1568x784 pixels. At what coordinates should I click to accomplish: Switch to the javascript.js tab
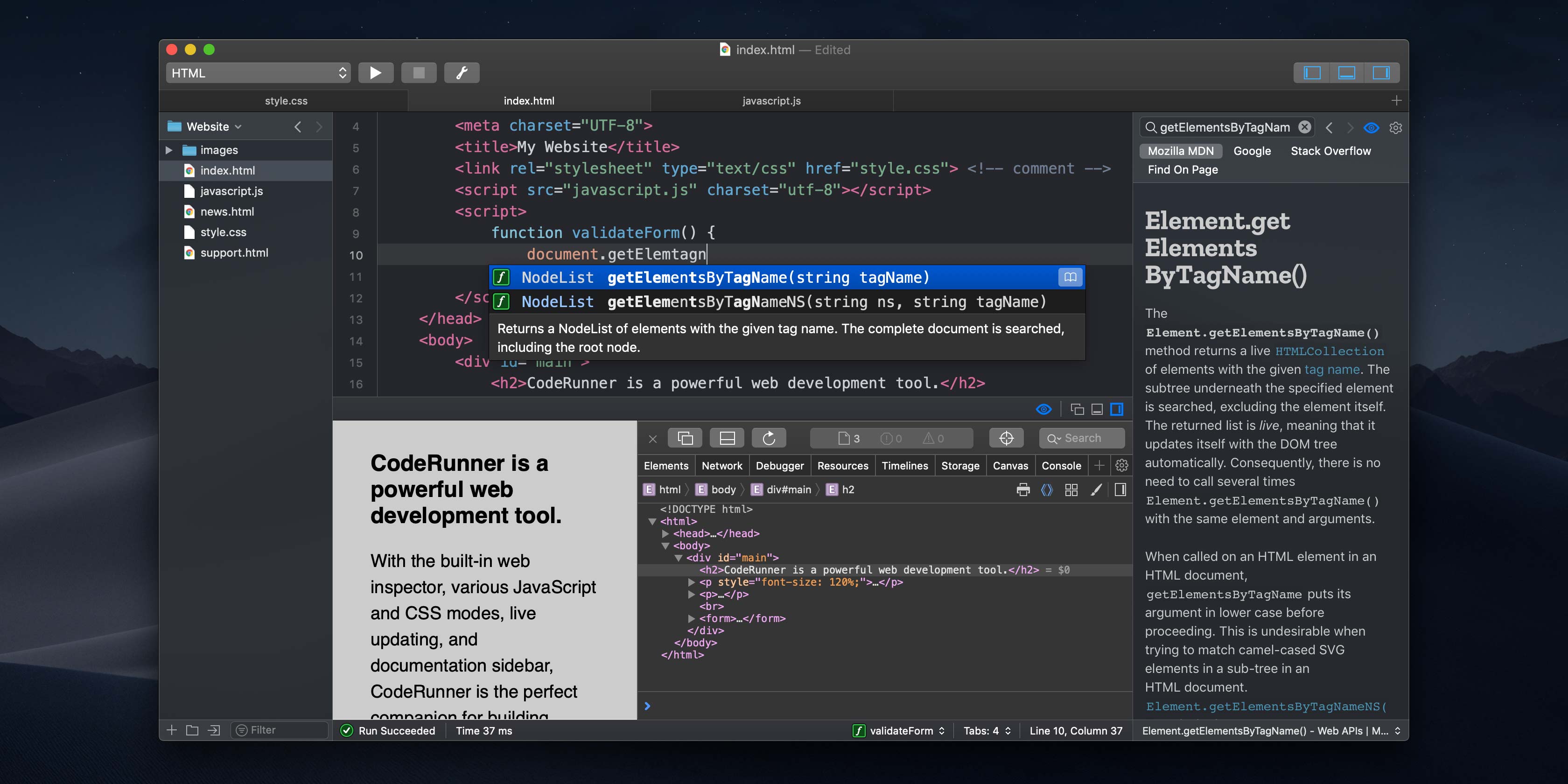click(x=770, y=100)
